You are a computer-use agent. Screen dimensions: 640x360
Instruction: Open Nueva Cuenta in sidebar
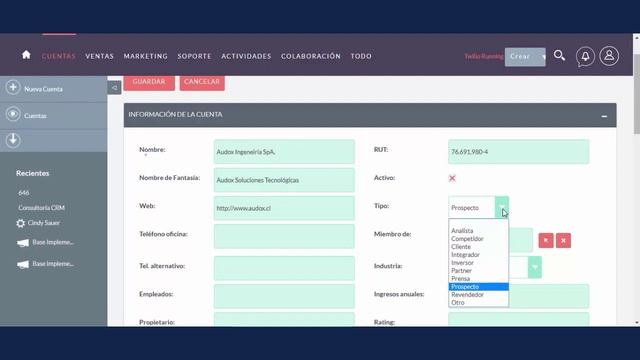[x=43, y=89]
